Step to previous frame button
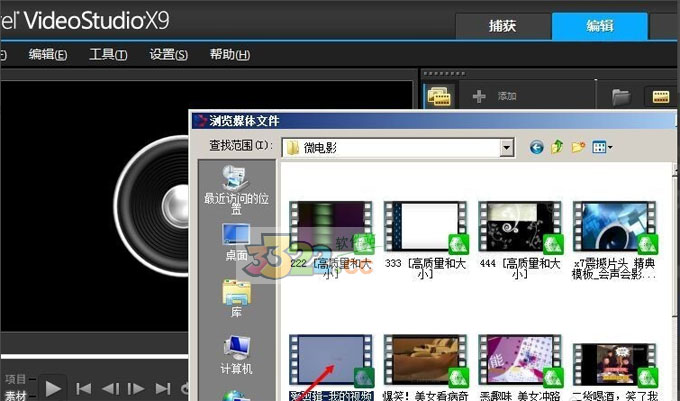This screenshot has width=680, height=401. point(111,389)
